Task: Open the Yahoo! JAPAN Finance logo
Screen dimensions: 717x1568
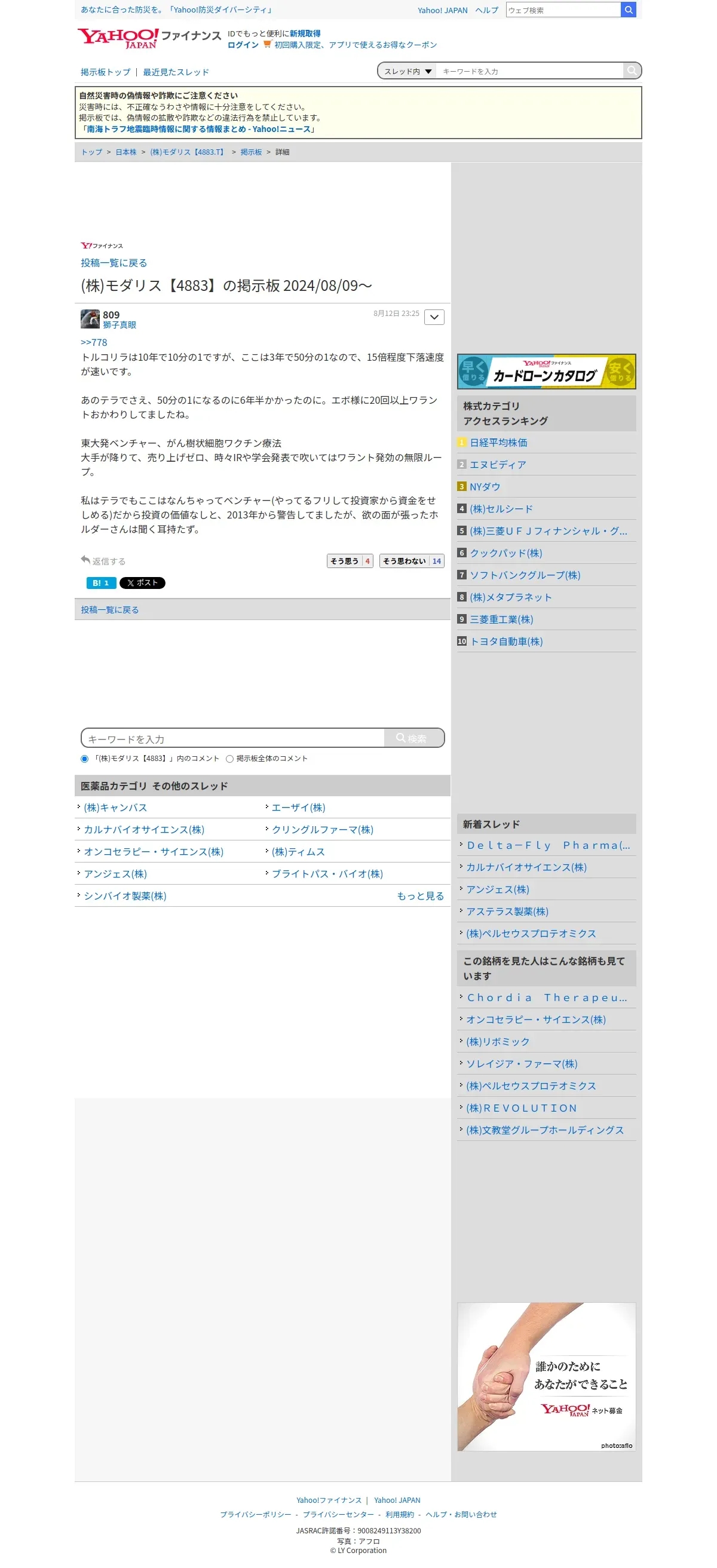Action: (149, 38)
